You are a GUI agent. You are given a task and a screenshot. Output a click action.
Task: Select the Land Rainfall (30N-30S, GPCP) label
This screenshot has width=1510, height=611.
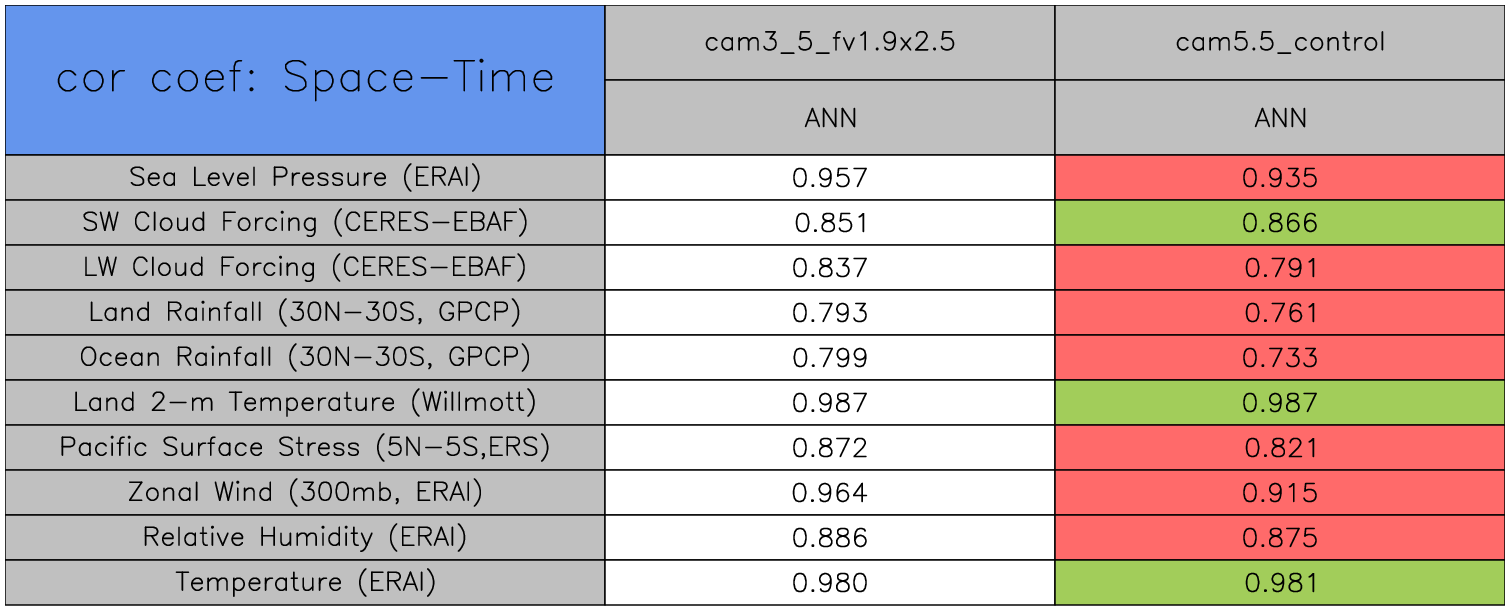(x=305, y=312)
